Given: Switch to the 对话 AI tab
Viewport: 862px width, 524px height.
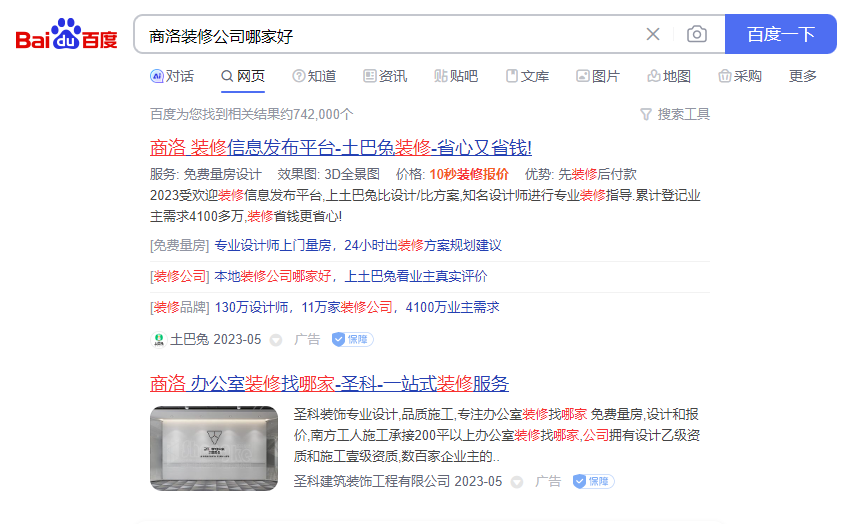Looking at the screenshot, I should coord(172,76).
